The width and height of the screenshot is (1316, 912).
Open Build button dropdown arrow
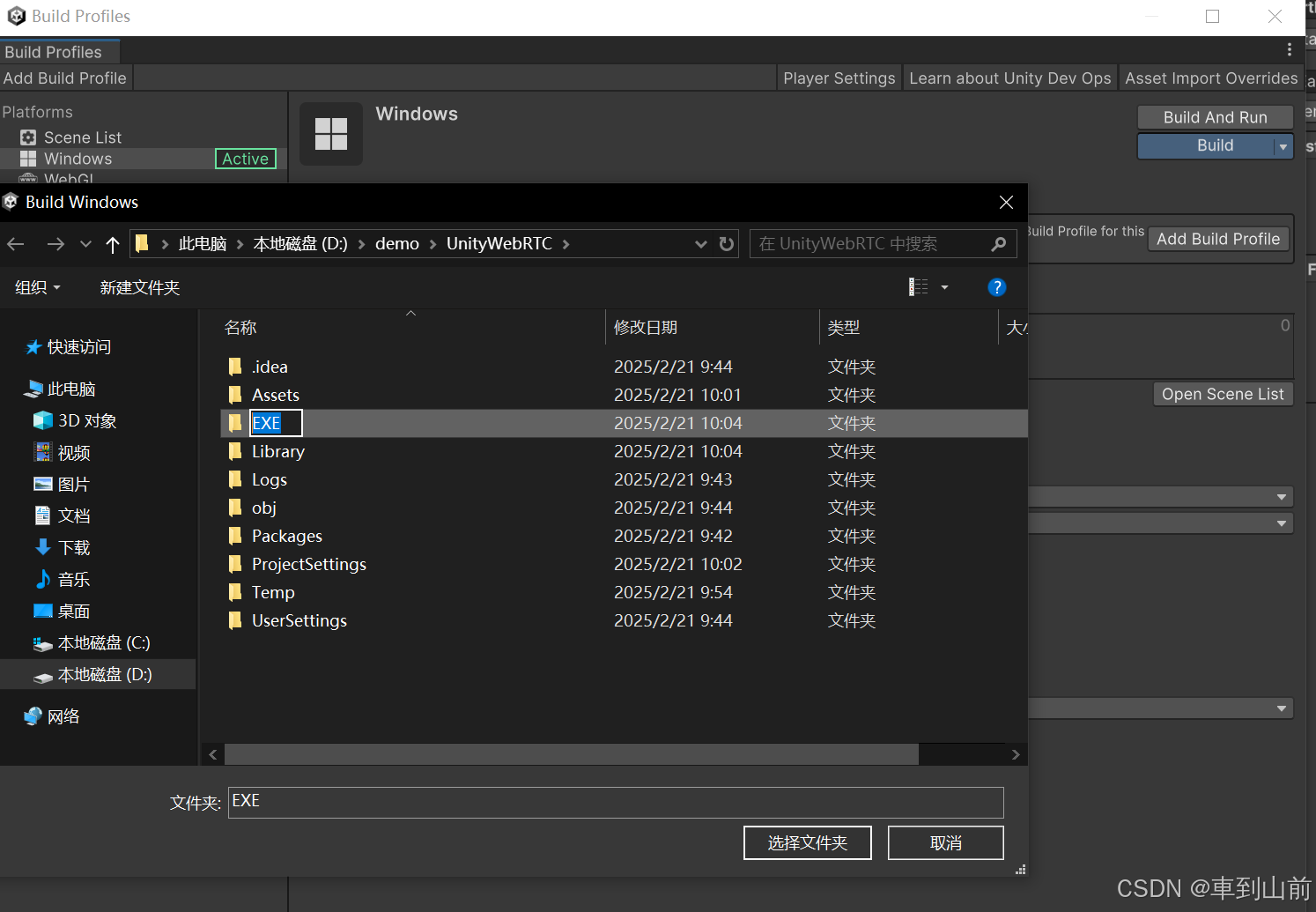[x=1283, y=146]
